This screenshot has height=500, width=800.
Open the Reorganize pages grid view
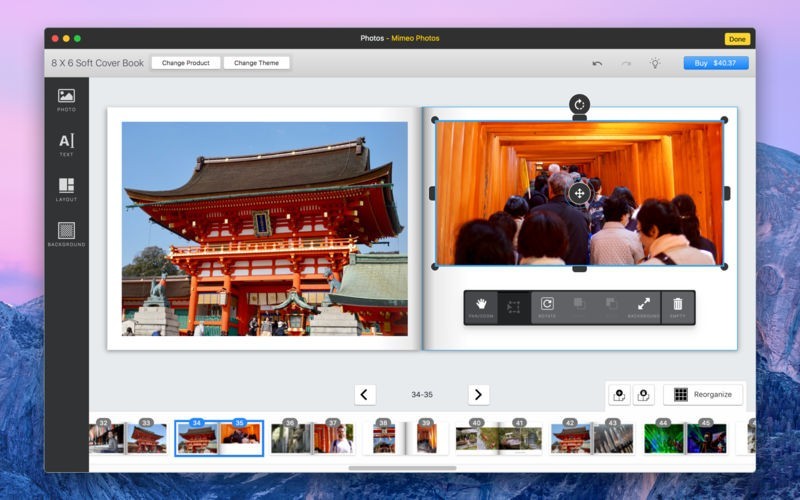[703, 394]
